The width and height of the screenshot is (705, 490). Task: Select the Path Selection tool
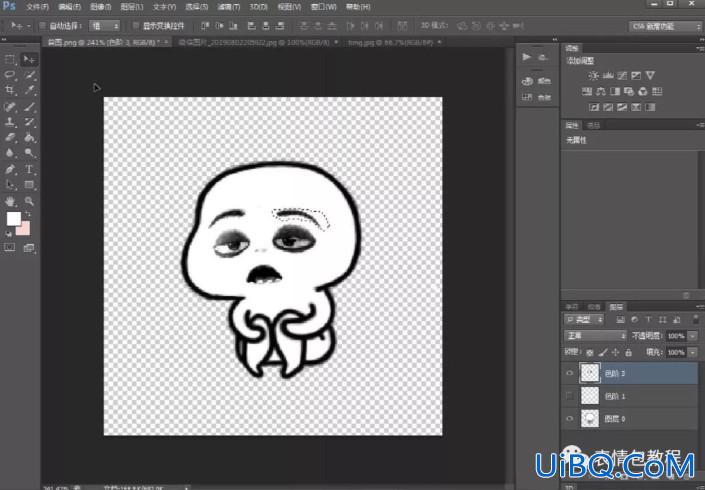(x=10, y=185)
